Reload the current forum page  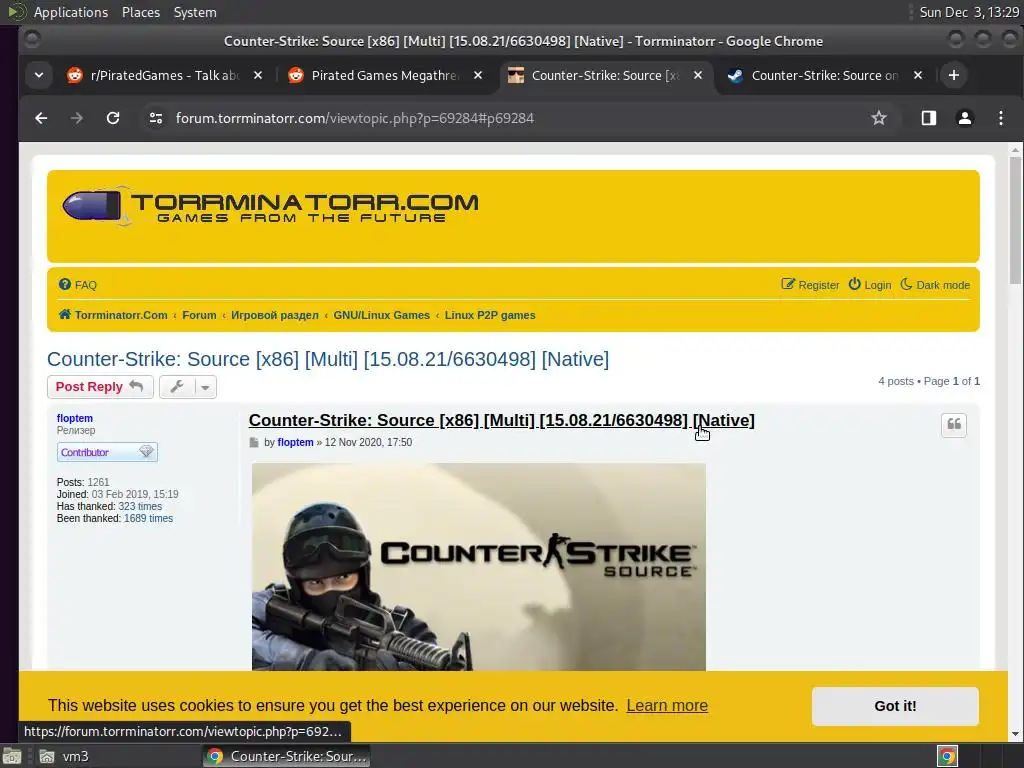113,118
